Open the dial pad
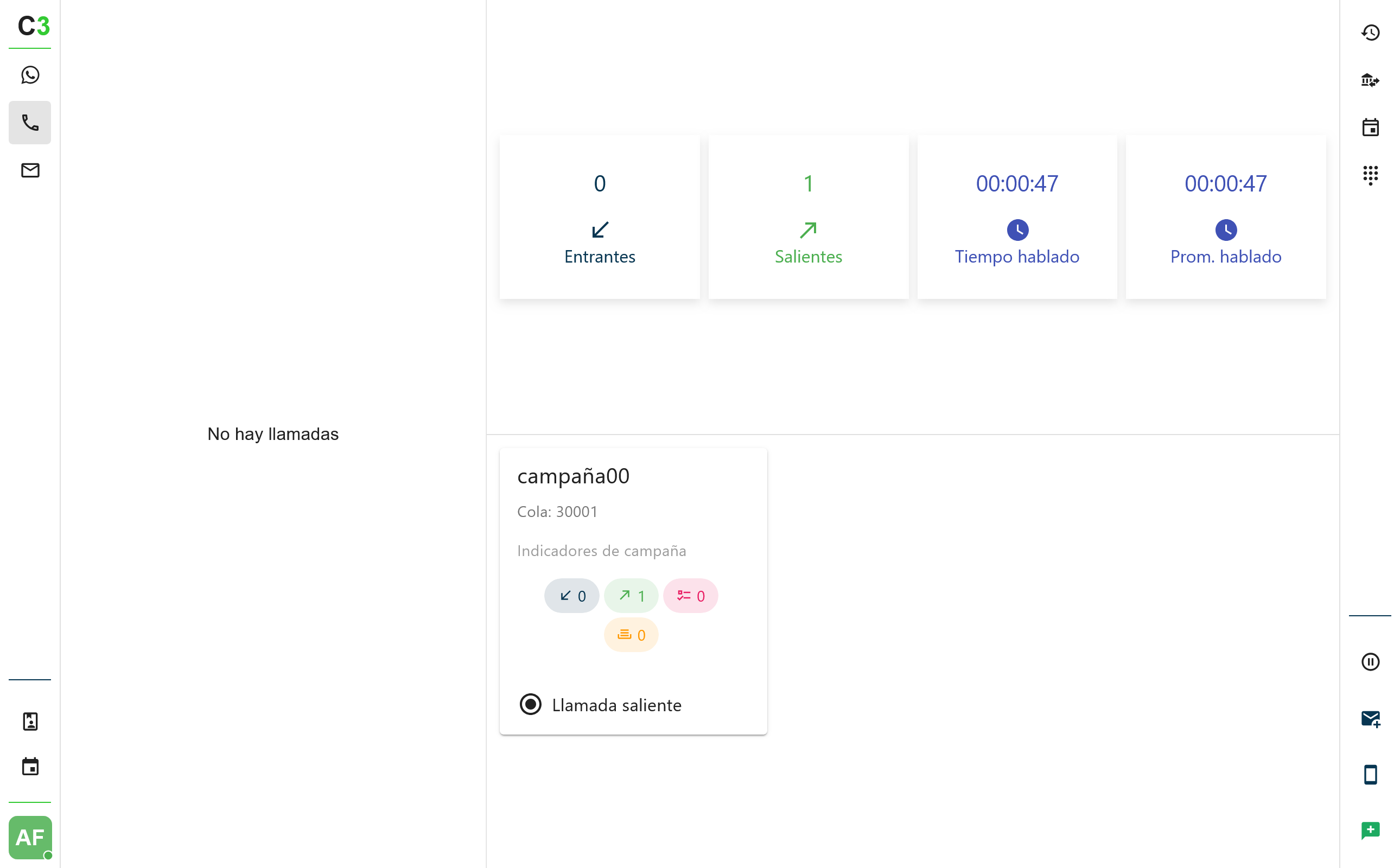This screenshot has height=868, width=1400. tap(1370, 175)
